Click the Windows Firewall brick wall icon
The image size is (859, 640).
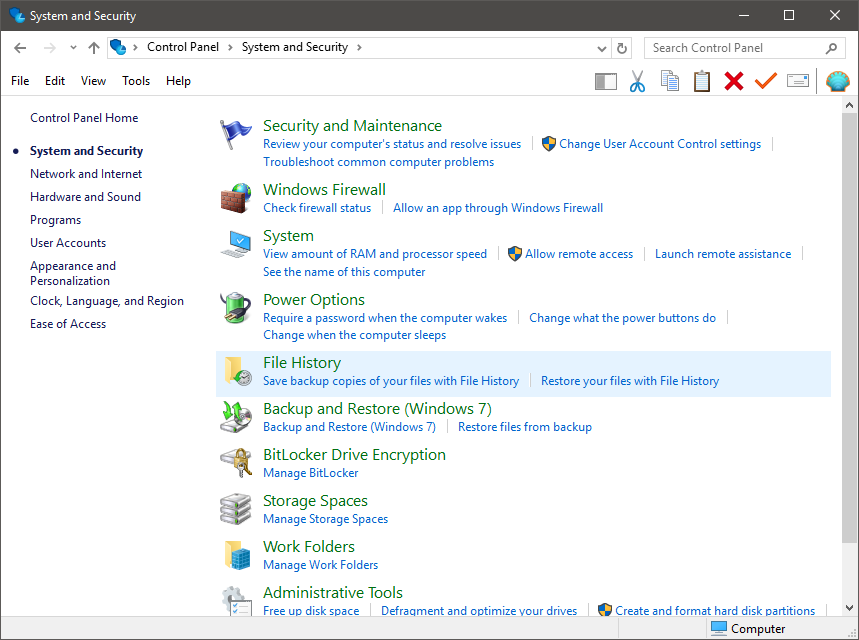click(x=236, y=198)
